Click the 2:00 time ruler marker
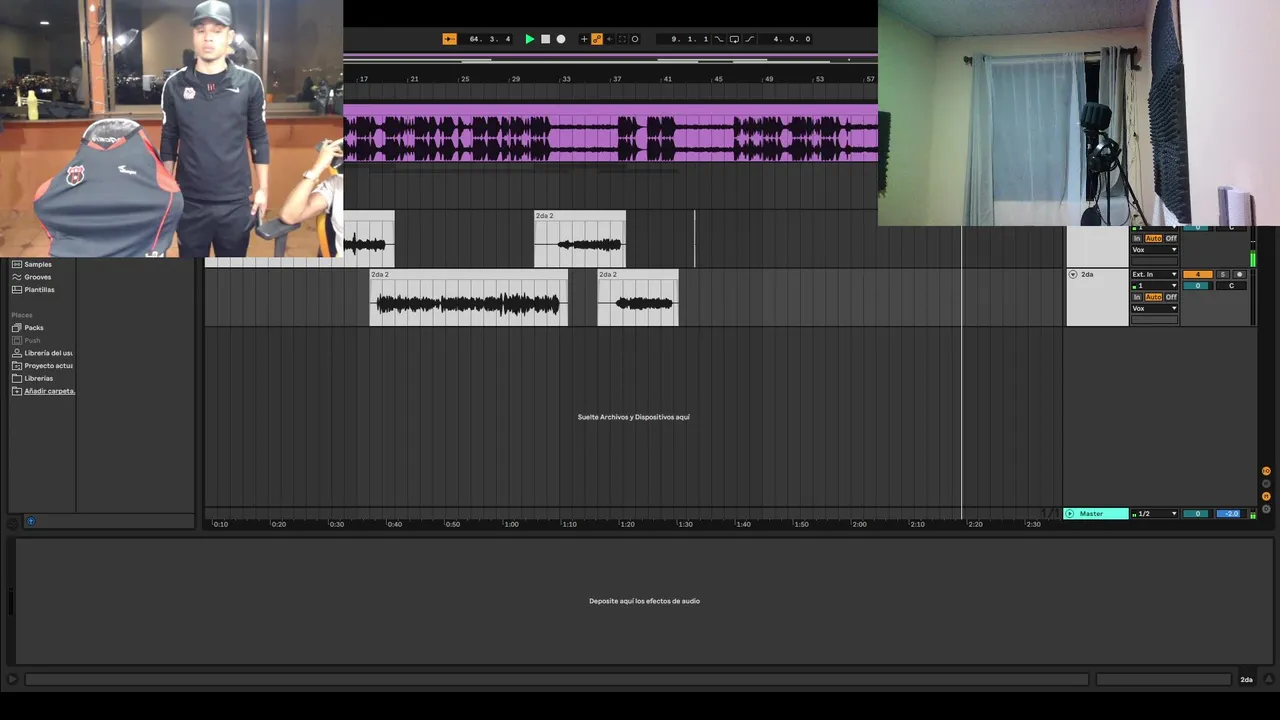This screenshot has height=720, width=1280. [859, 524]
